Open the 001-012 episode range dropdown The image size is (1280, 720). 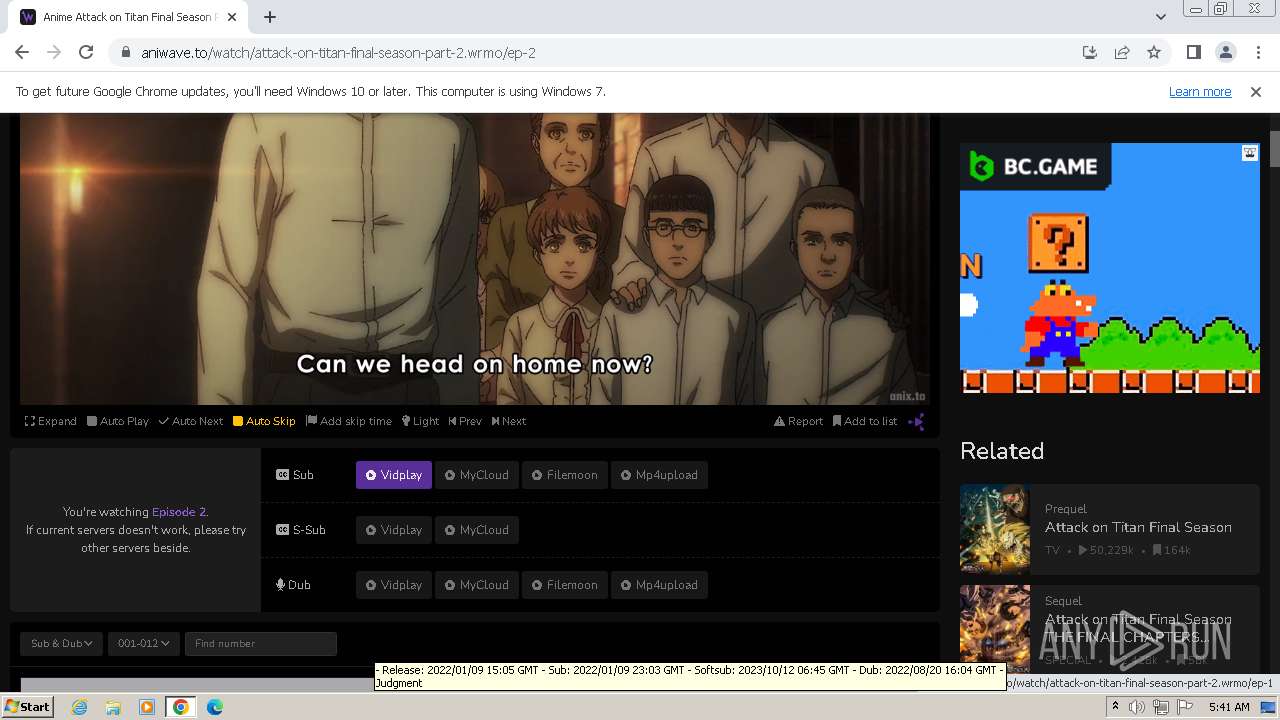point(143,643)
